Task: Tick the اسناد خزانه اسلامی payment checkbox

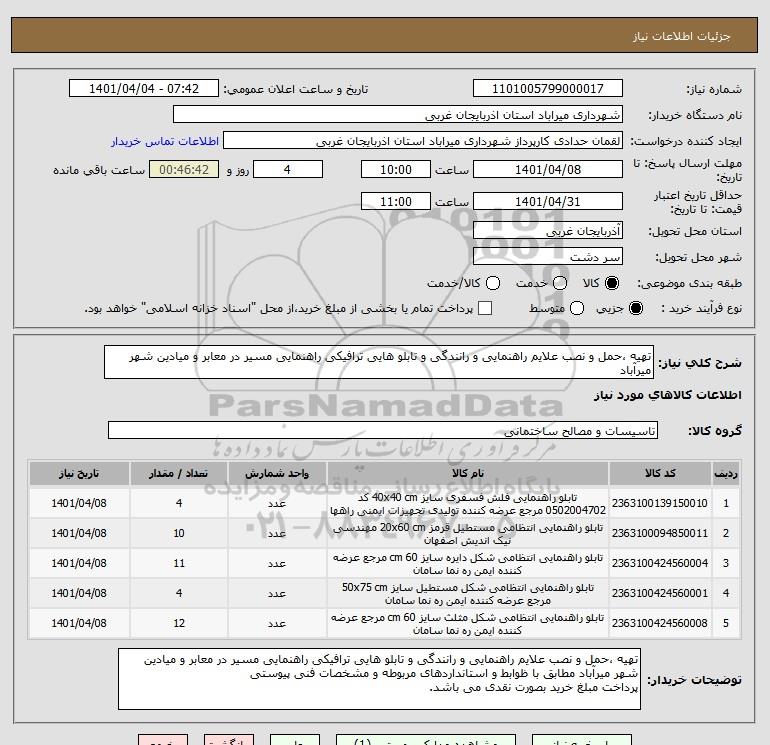Action: [485, 308]
